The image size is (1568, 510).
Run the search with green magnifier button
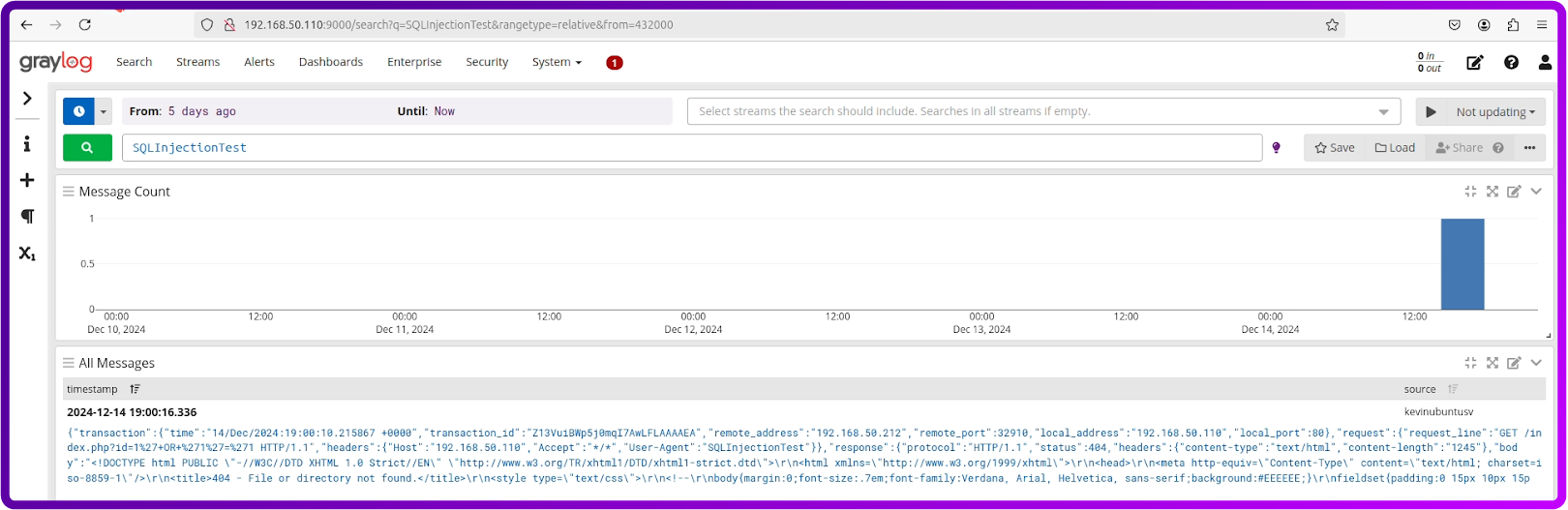coord(87,148)
